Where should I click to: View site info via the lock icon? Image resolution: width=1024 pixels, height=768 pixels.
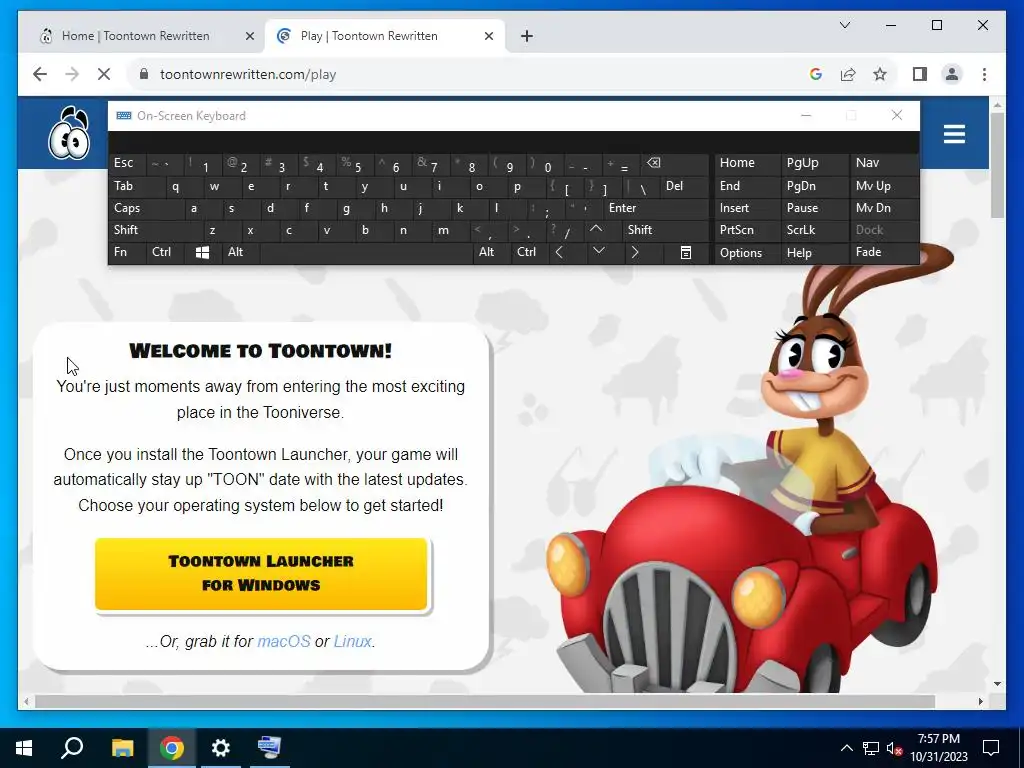144,74
